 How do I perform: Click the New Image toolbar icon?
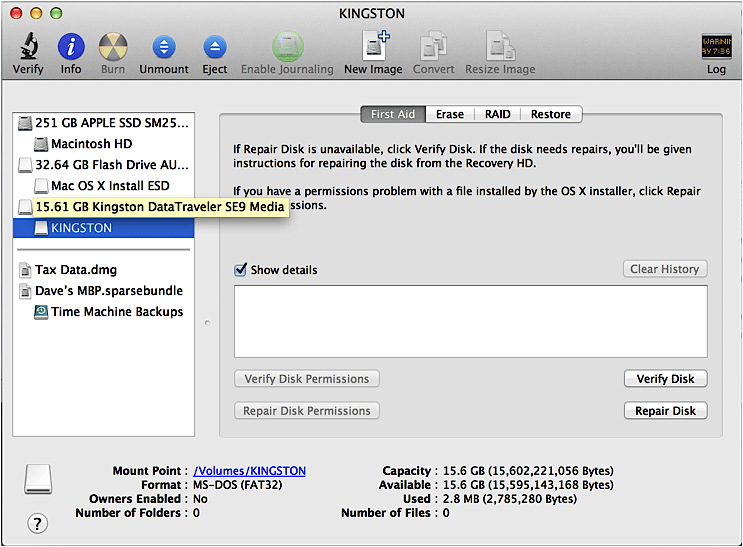pos(373,47)
